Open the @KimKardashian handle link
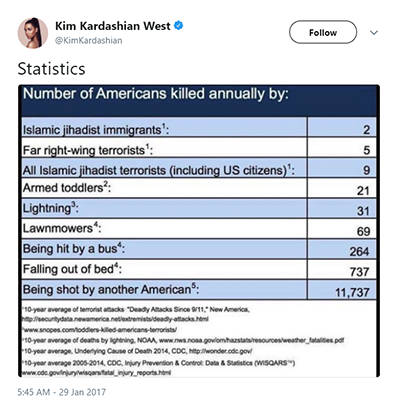 pos(88,41)
